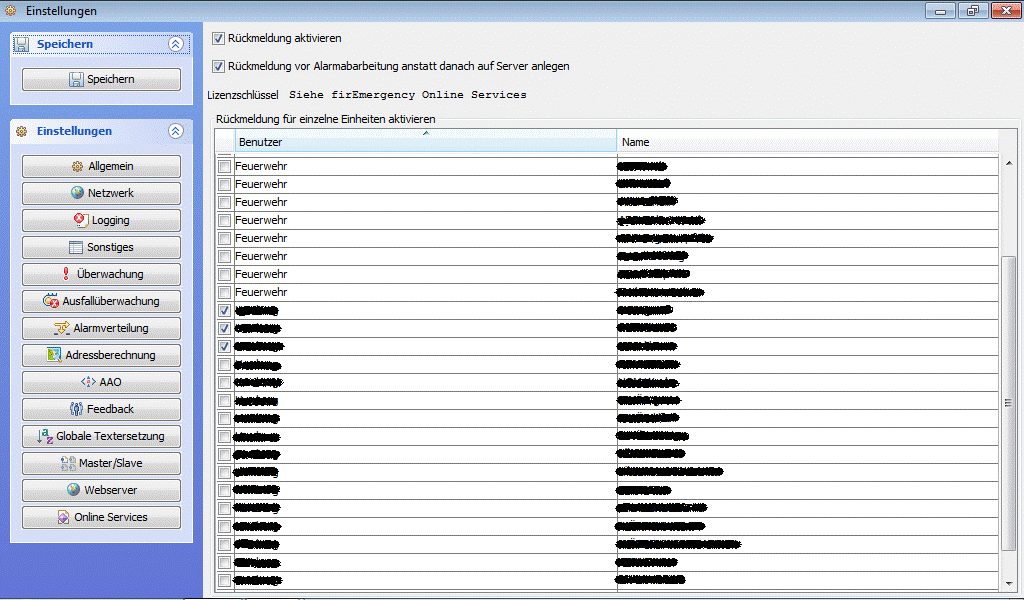Click the floppy disk icon on Speichern button
This screenshot has width=1024, height=600.
pyautogui.click(x=76, y=80)
